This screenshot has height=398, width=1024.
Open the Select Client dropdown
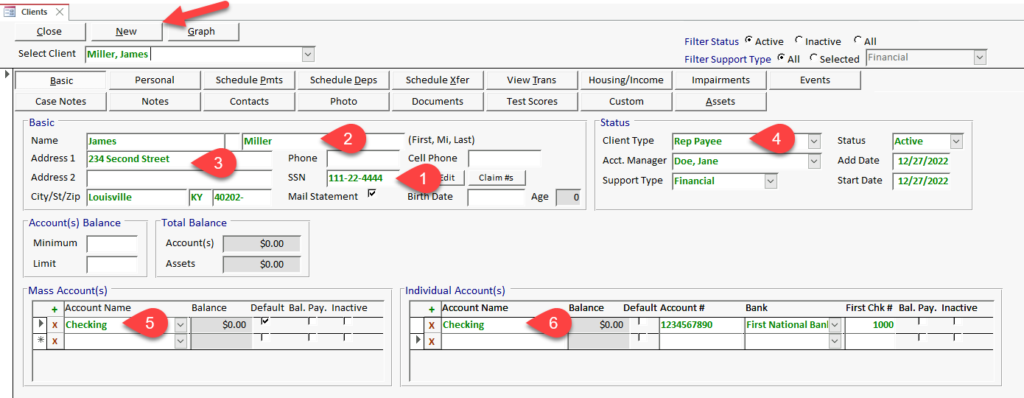point(308,54)
